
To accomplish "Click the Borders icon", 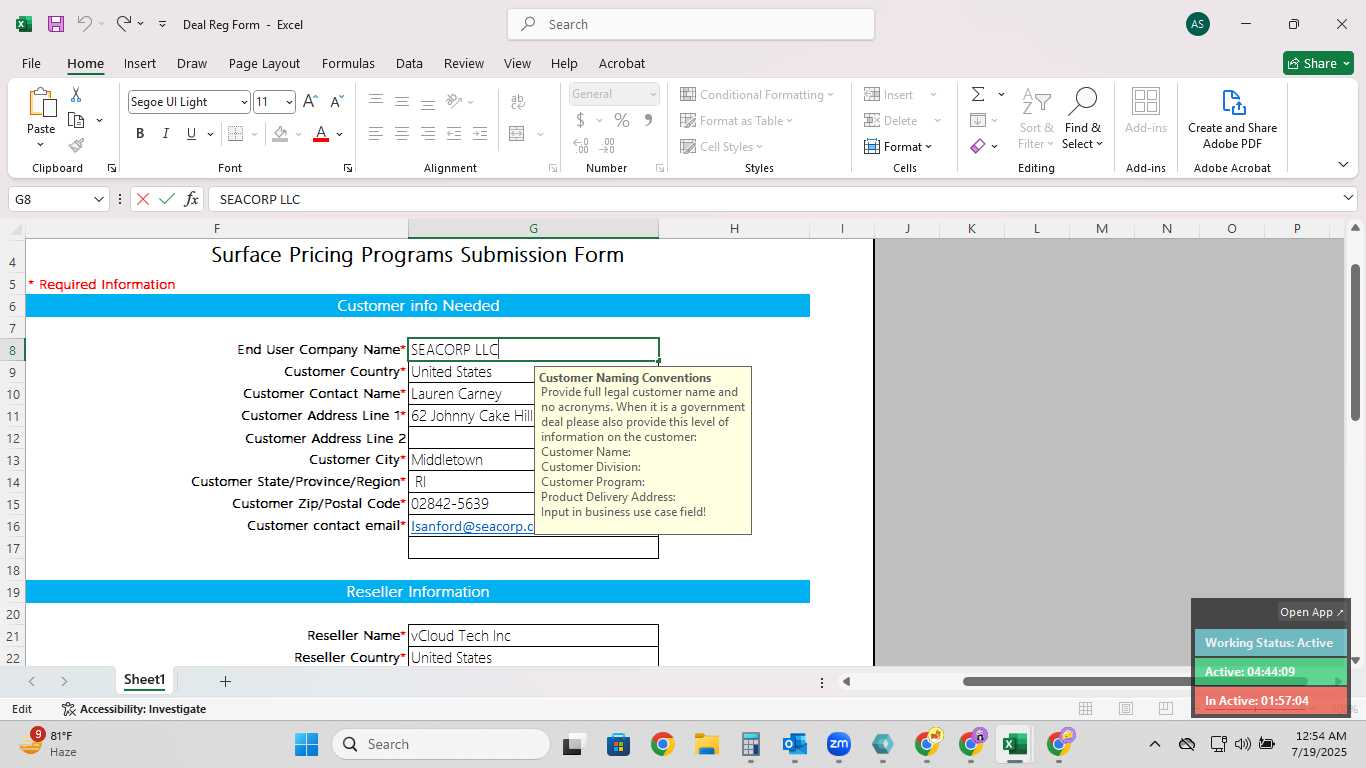I will tap(235, 133).
